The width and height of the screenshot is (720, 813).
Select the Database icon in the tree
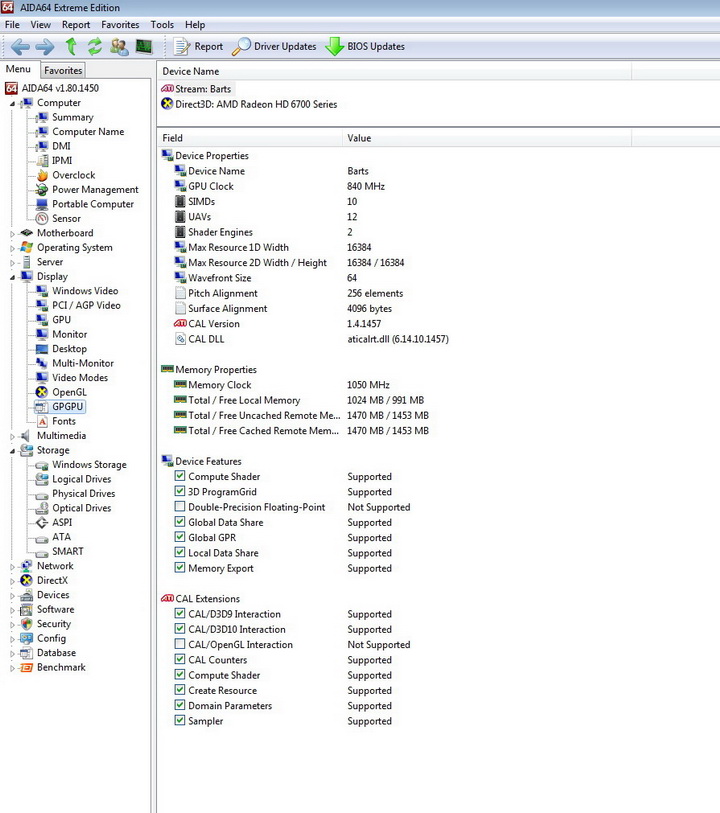tap(26, 653)
